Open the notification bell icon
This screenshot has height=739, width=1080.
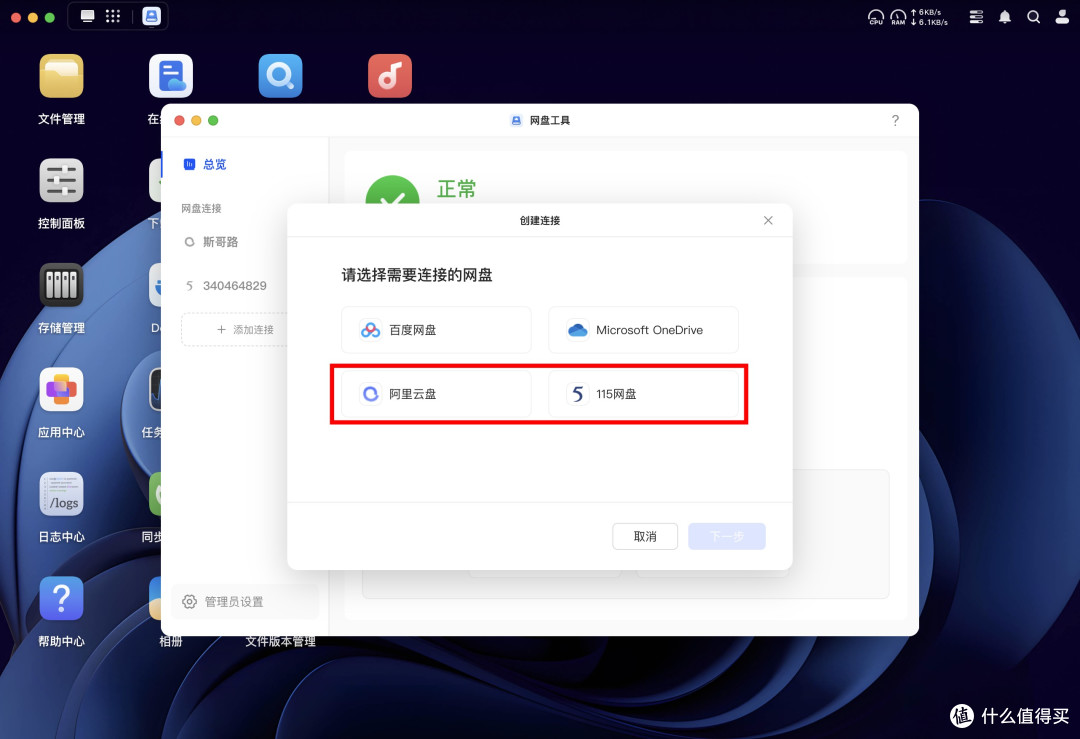click(1005, 17)
